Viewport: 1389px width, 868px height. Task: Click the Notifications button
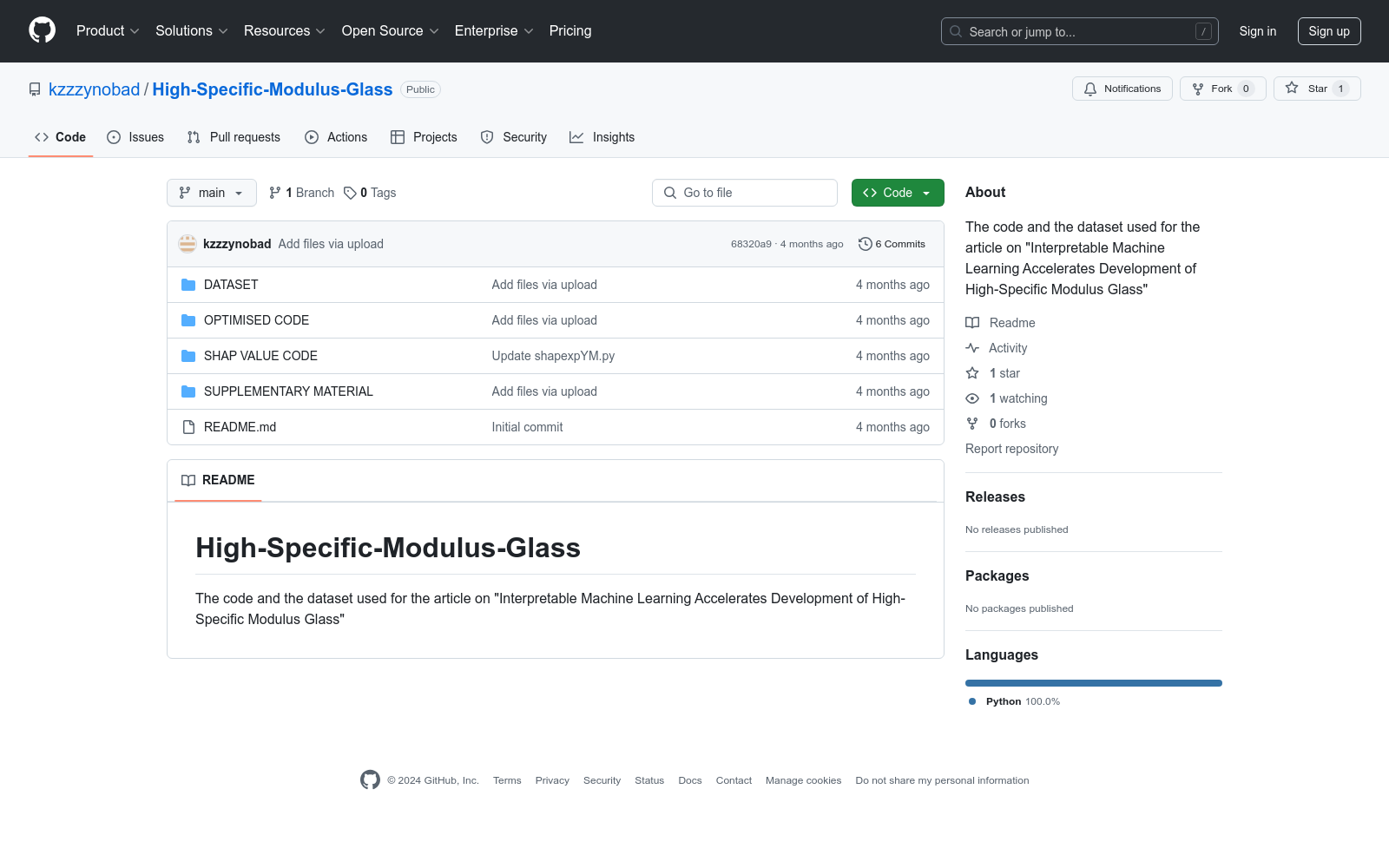coord(1122,89)
